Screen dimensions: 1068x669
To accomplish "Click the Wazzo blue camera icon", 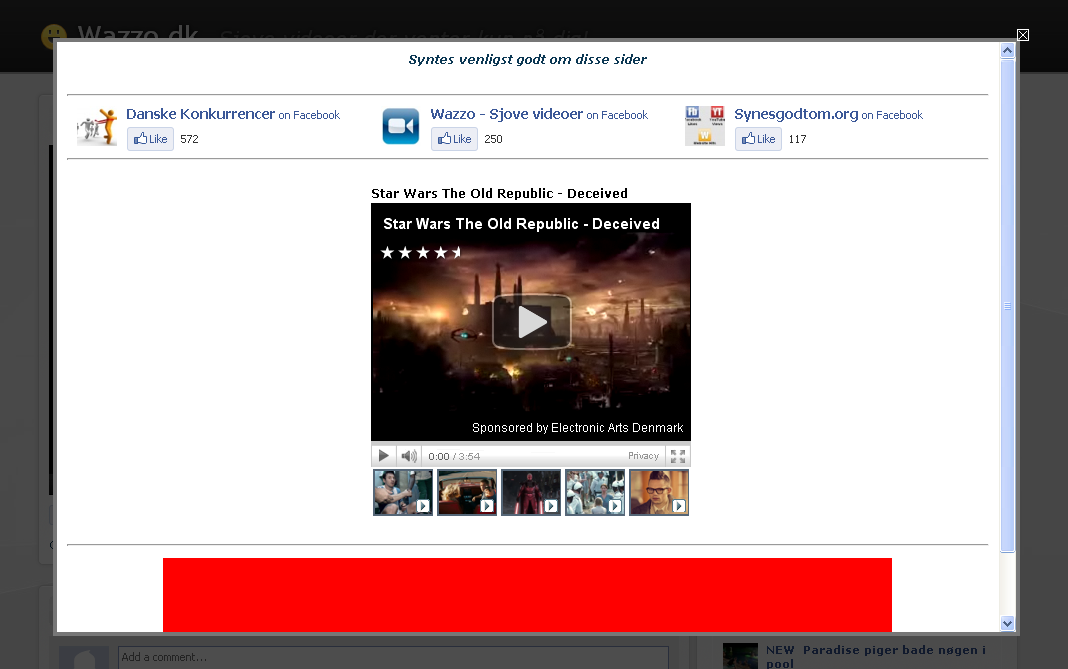I will coord(401,127).
